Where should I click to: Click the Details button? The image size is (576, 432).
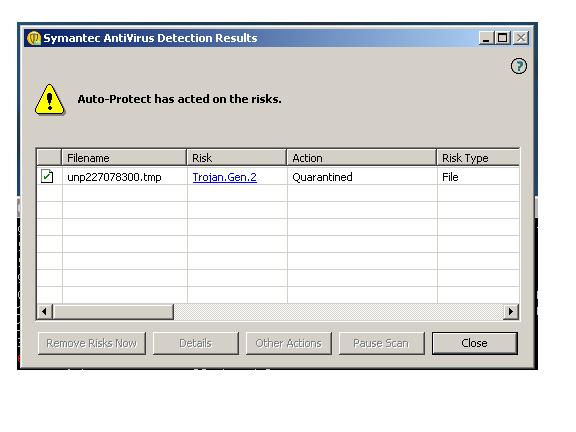click(195, 343)
